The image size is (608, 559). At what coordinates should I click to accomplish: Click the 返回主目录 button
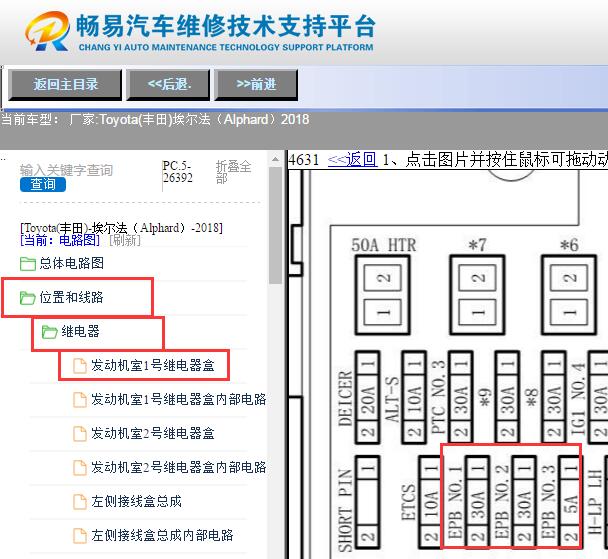coord(65,85)
